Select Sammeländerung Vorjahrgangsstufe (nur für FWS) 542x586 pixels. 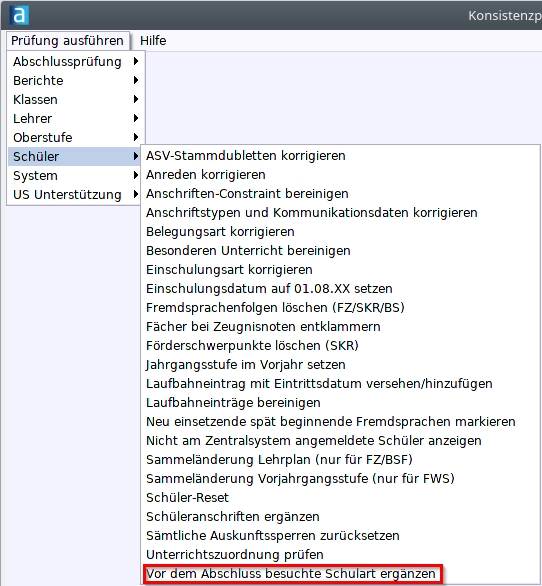click(340, 478)
